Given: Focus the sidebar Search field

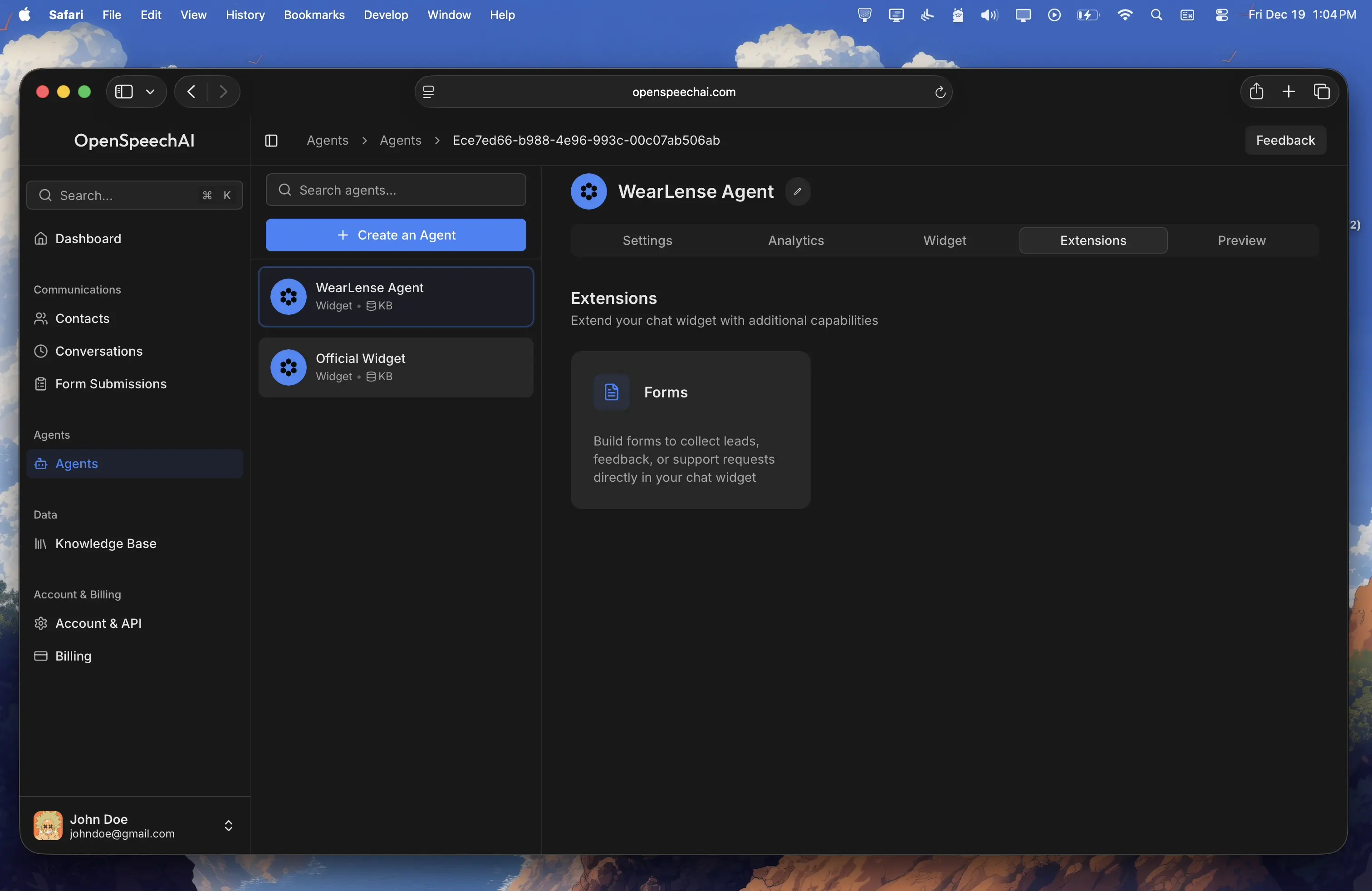Looking at the screenshot, I should click(x=134, y=196).
